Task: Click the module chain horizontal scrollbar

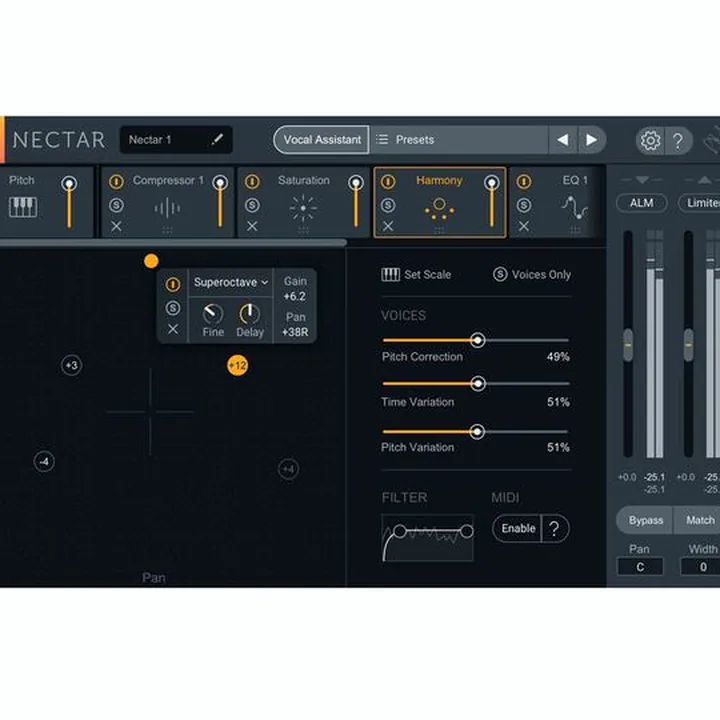Action: point(173,242)
